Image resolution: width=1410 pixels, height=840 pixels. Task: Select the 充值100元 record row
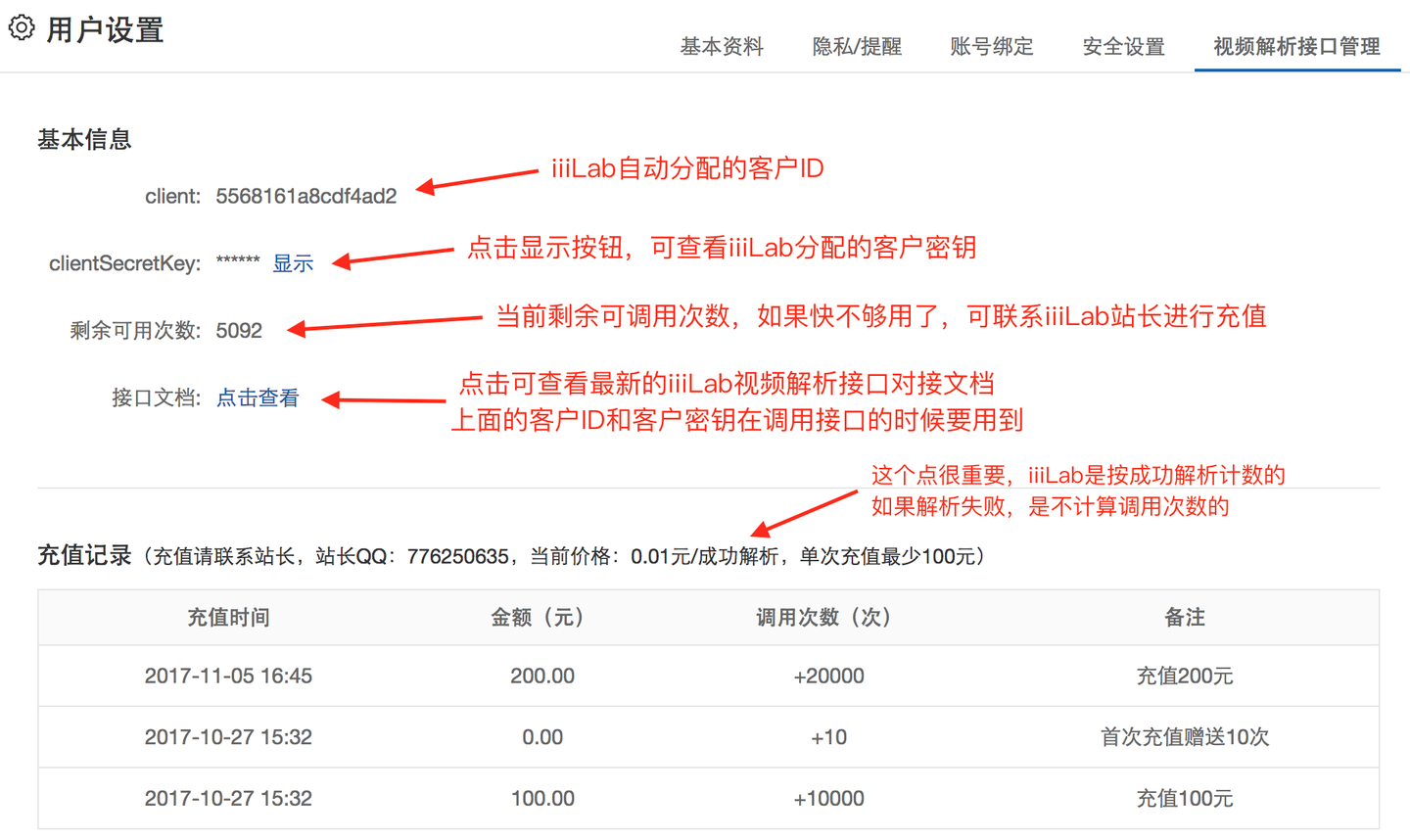pos(1185,798)
